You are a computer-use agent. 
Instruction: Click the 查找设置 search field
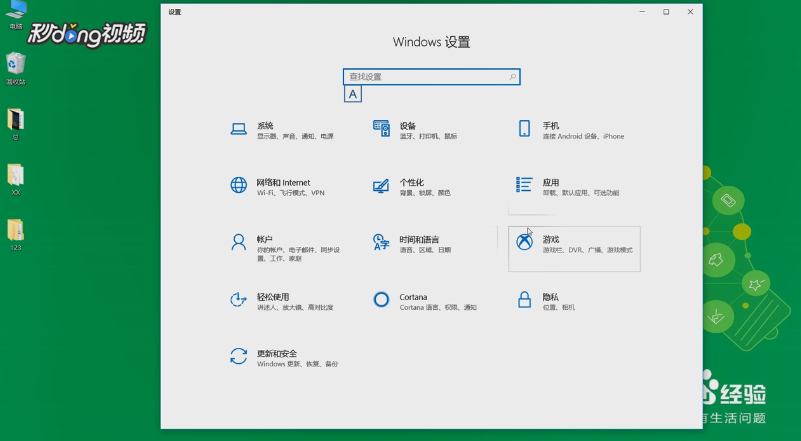pyautogui.click(x=432, y=77)
